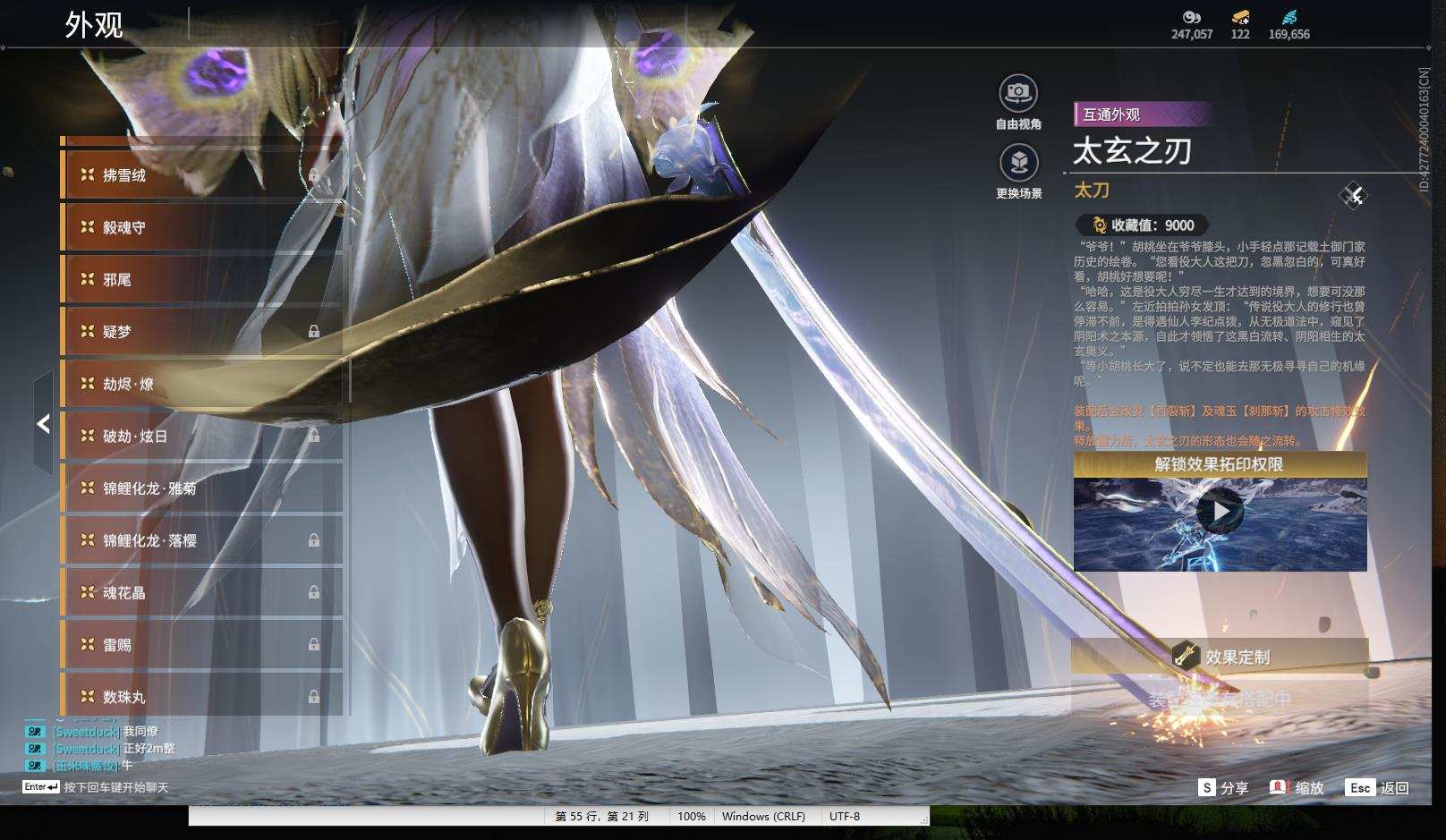The width and height of the screenshot is (1446, 840).
Task: Click the blue feather currency icon
Action: click(x=1289, y=17)
